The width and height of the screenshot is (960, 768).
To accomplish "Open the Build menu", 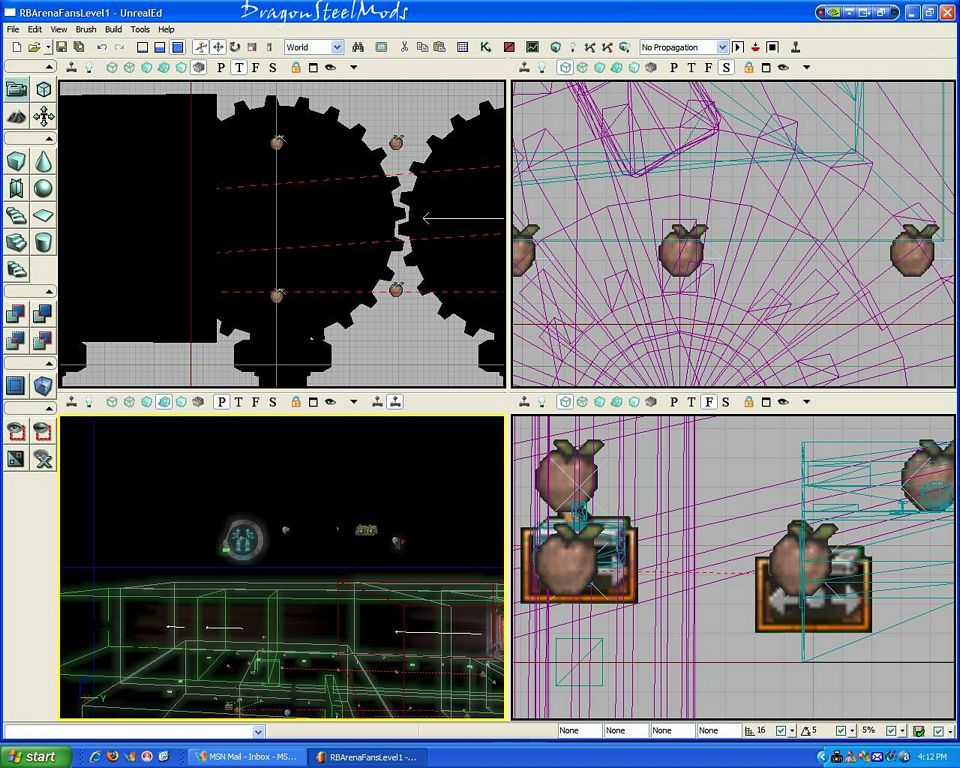I will [113, 30].
